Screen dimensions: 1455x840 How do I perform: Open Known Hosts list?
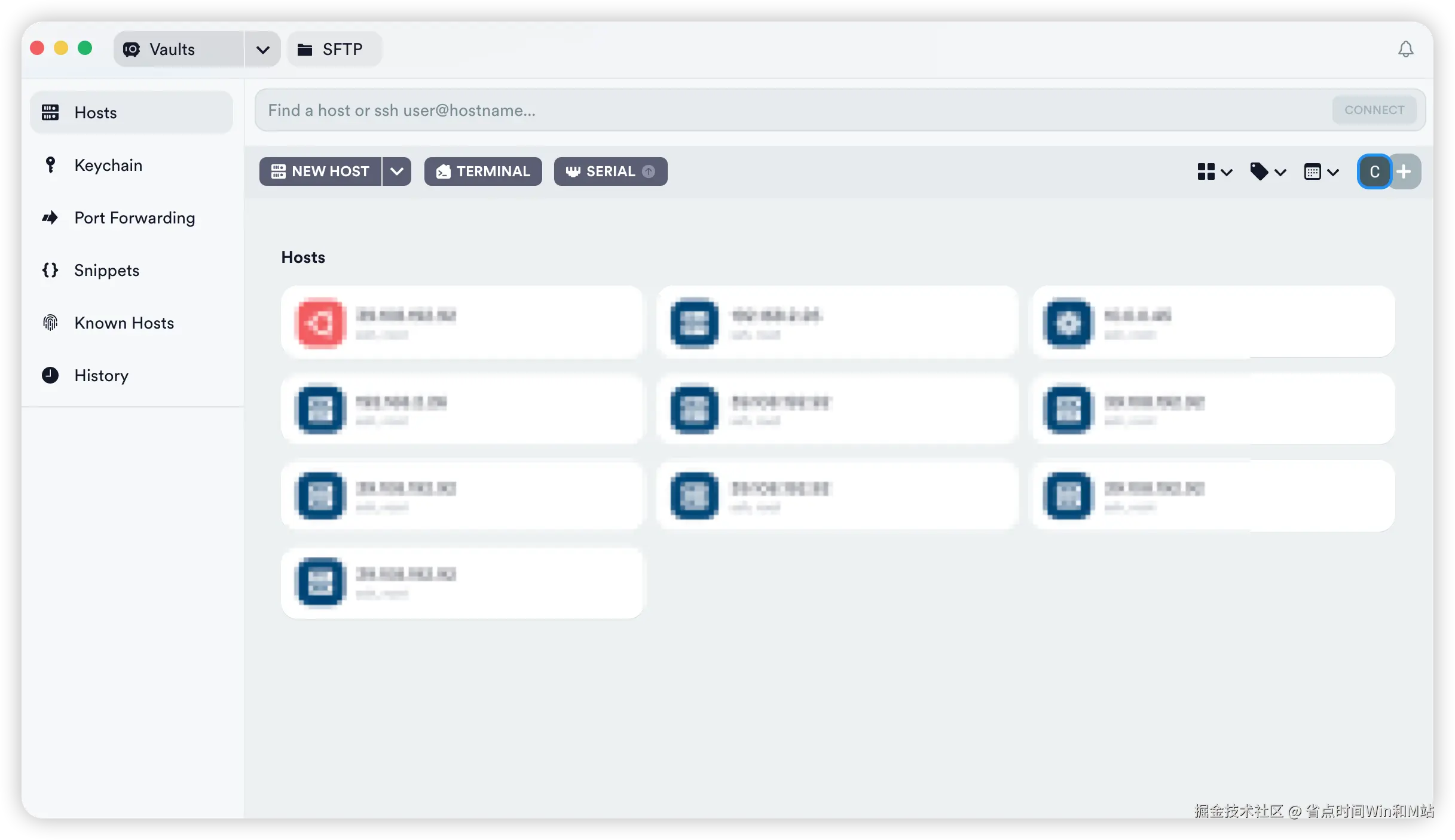[x=124, y=323]
